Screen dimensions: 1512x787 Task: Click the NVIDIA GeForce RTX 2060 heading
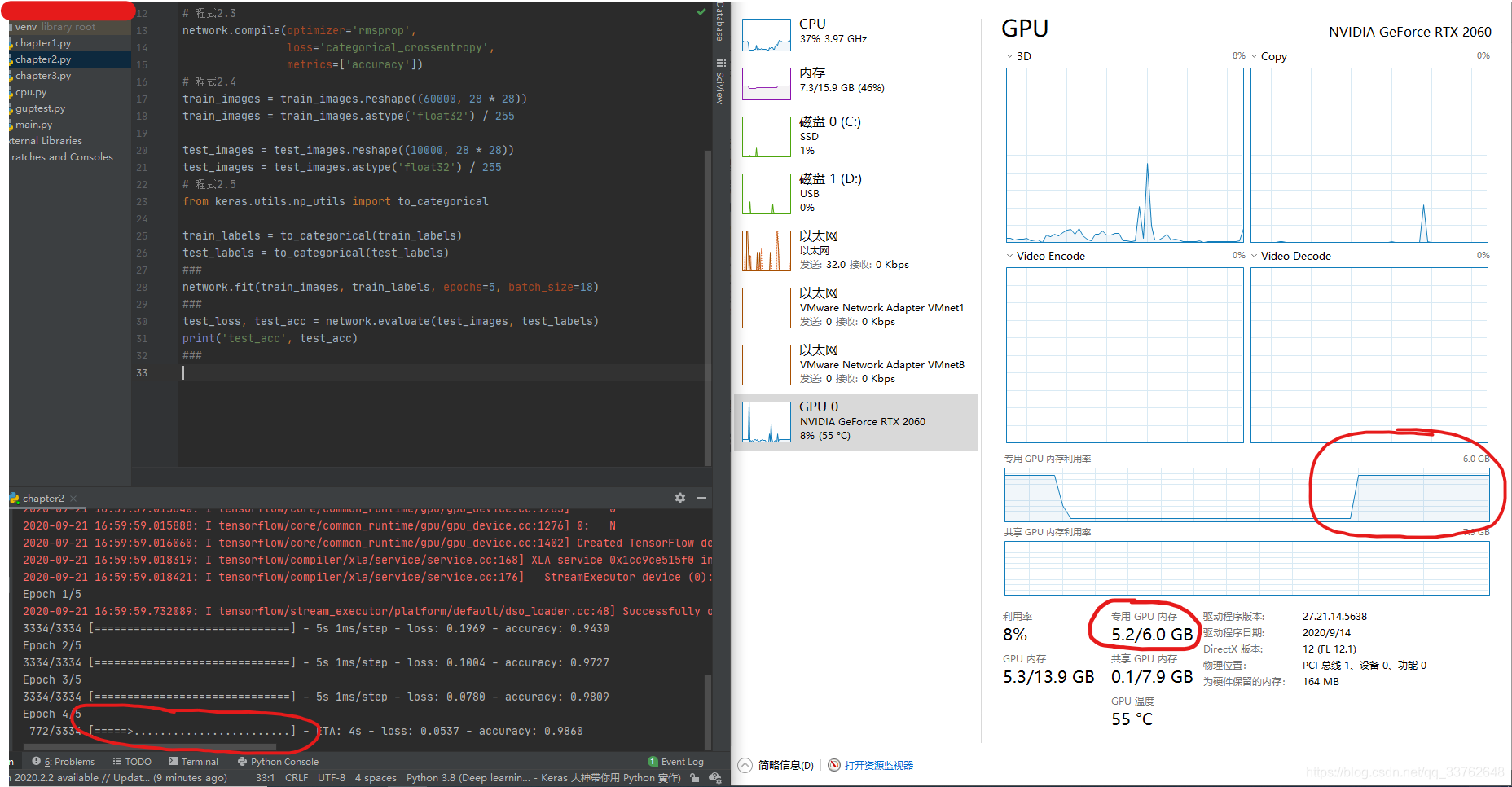pyautogui.click(x=1409, y=32)
